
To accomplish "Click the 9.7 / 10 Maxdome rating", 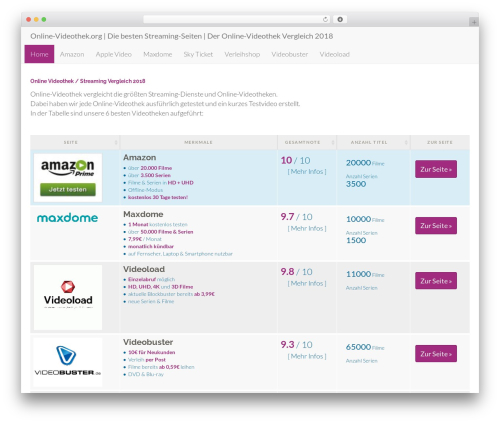I will pos(296,217).
